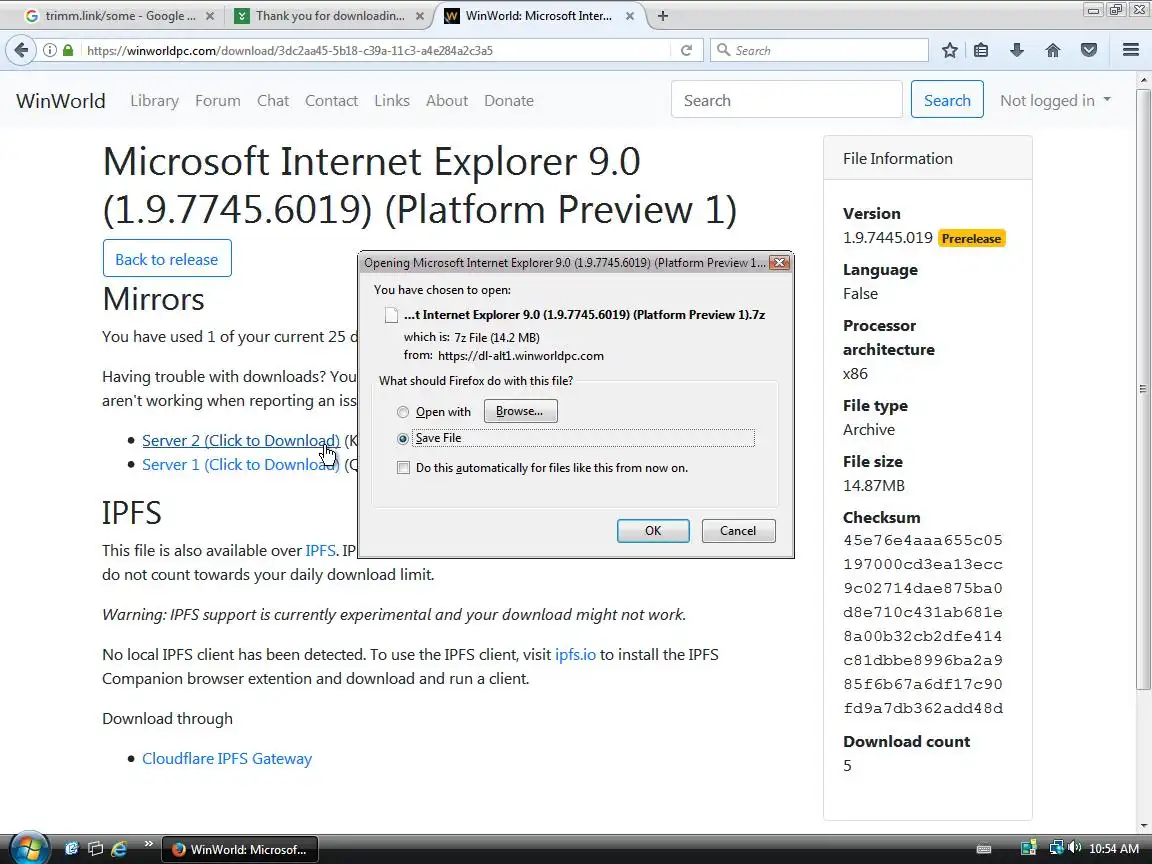Viewport: 1152px width, 864px height.
Task: Click the site Search button
Action: pos(947,100)
